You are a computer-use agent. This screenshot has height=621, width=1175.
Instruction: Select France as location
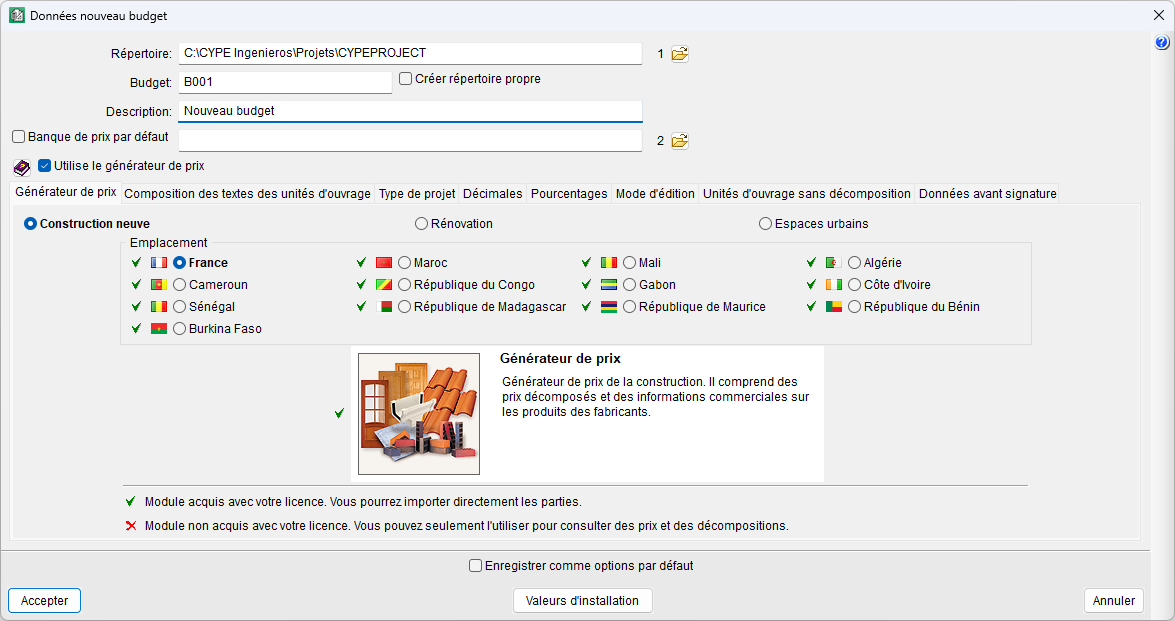pyautogui.click(x=180, y=263)
